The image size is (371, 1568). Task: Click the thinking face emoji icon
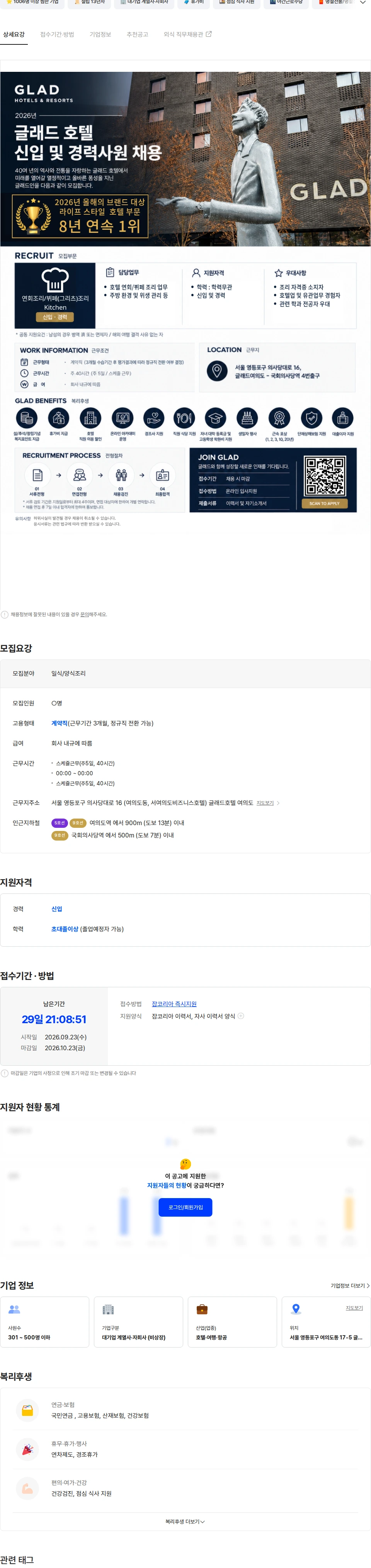(186, 1164)
